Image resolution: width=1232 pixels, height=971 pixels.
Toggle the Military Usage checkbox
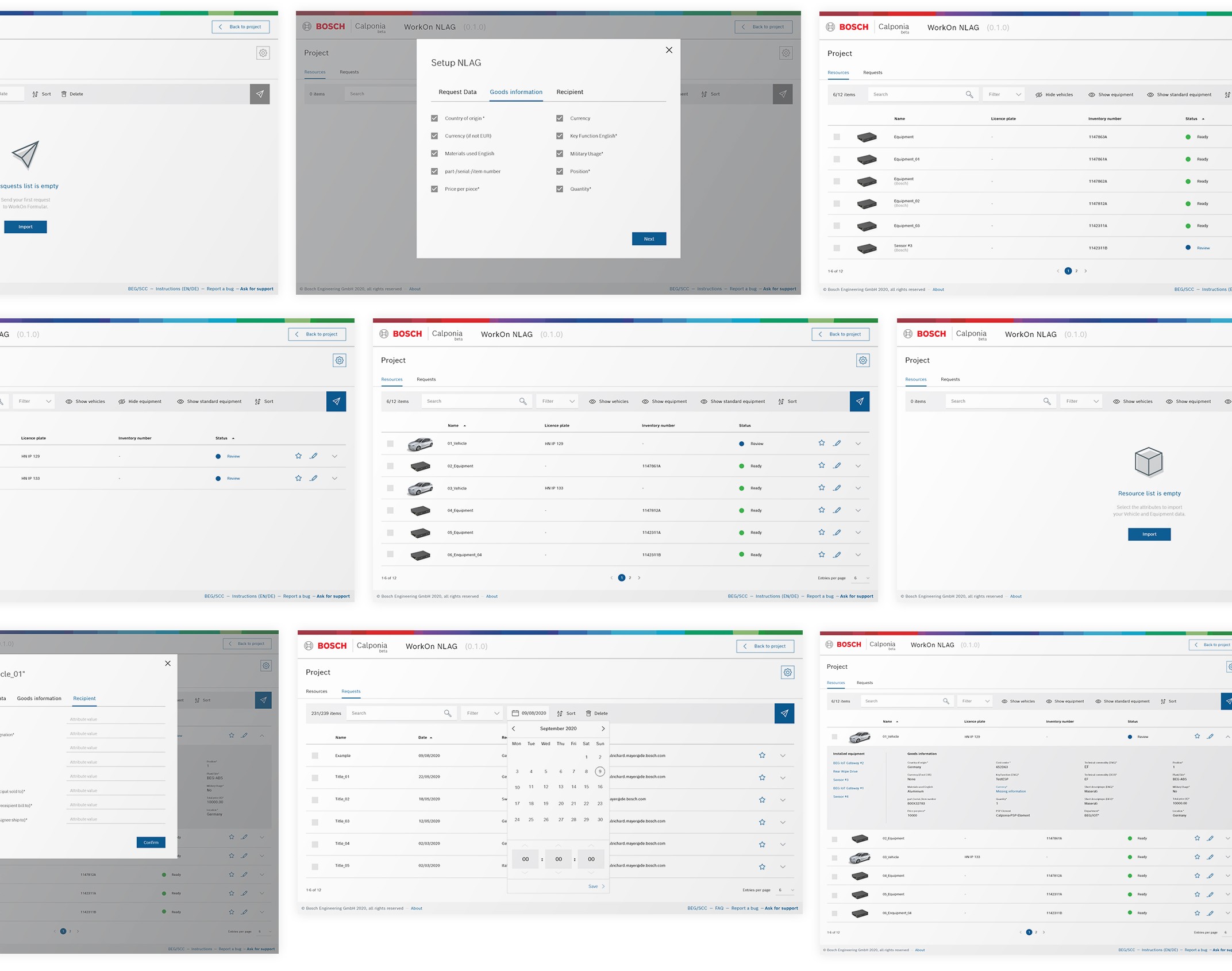[x=559, y=153]
